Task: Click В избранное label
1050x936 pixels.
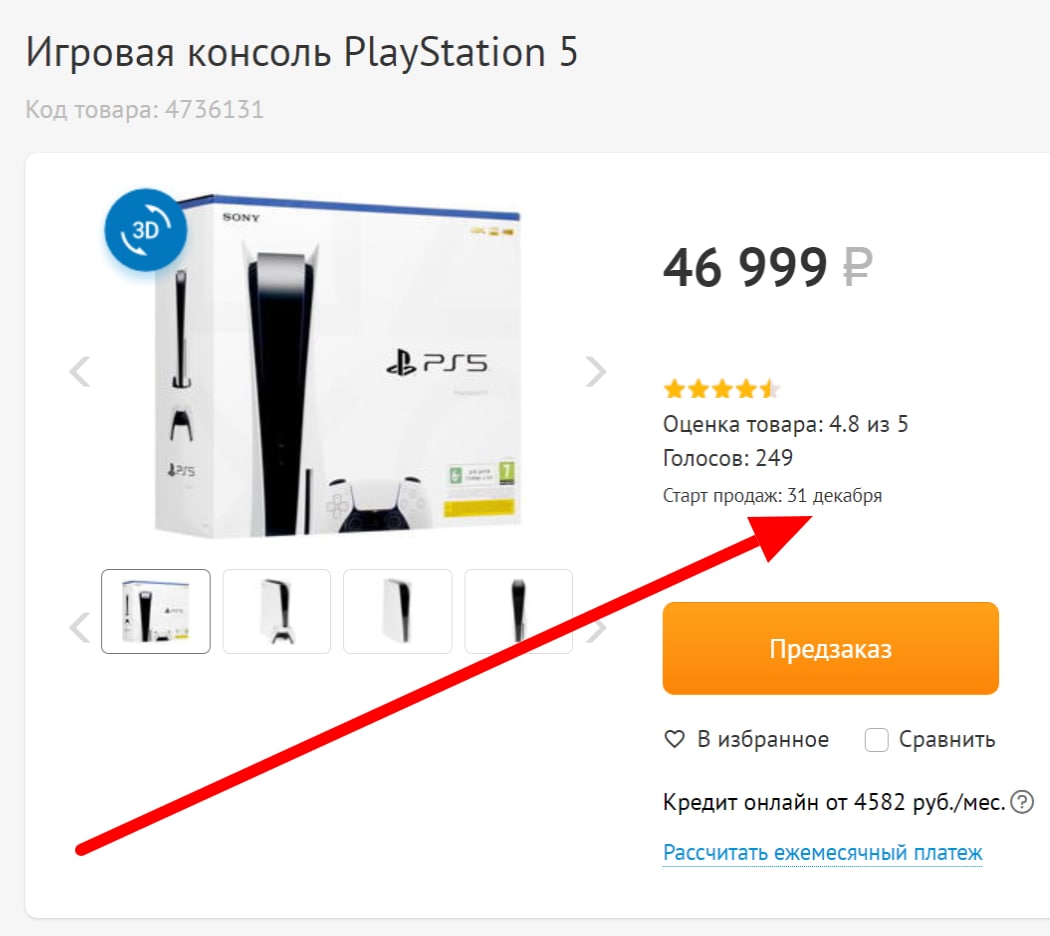Action: click(763, 739)
